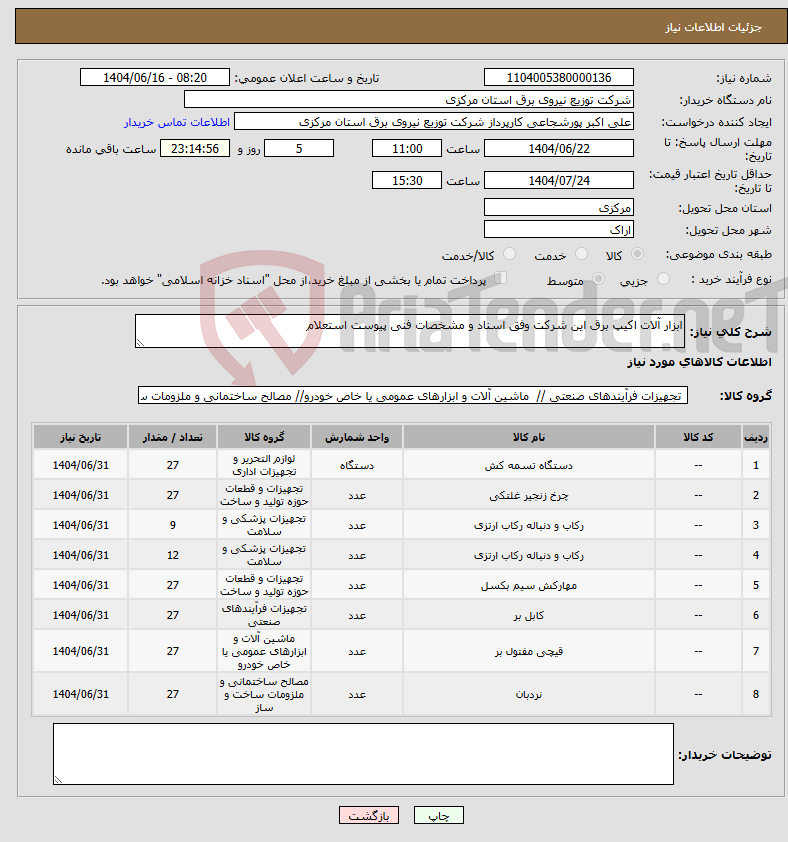Click the item name کابل بر
This screenshot has height=842, width=788.
point(529,616)
